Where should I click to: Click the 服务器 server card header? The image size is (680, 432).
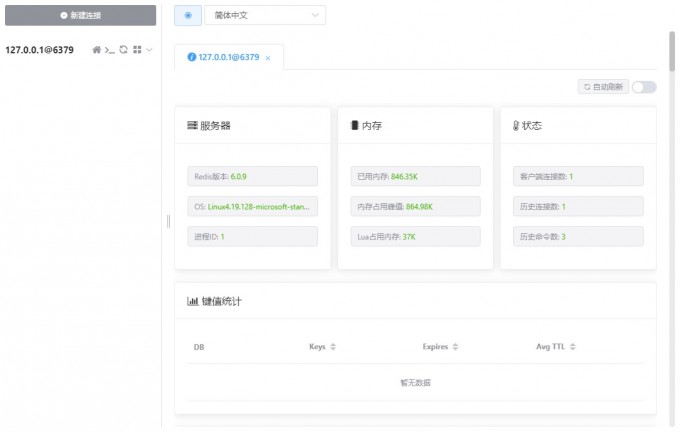pos(252,125)
